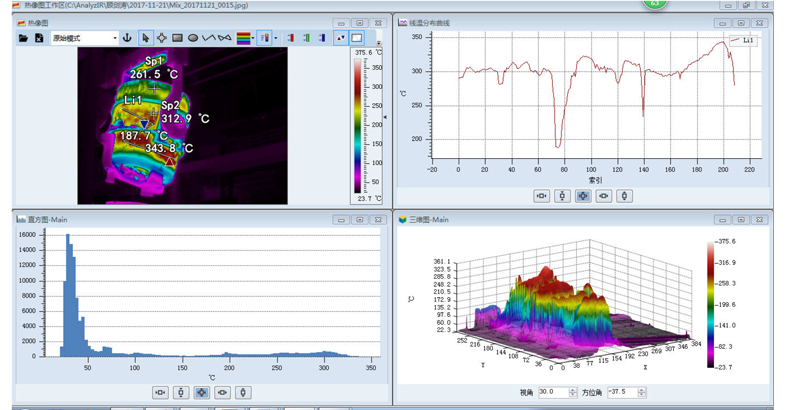Toggle pan mode button under histogram chart
This screenshot has height=410, width=786.
[202, 393]
